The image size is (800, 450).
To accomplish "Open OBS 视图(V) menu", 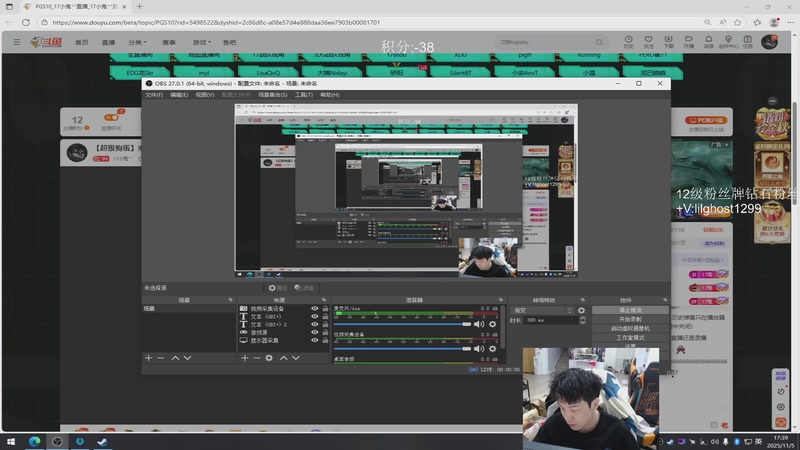I will pyautogui.click(x=205, y=95).
